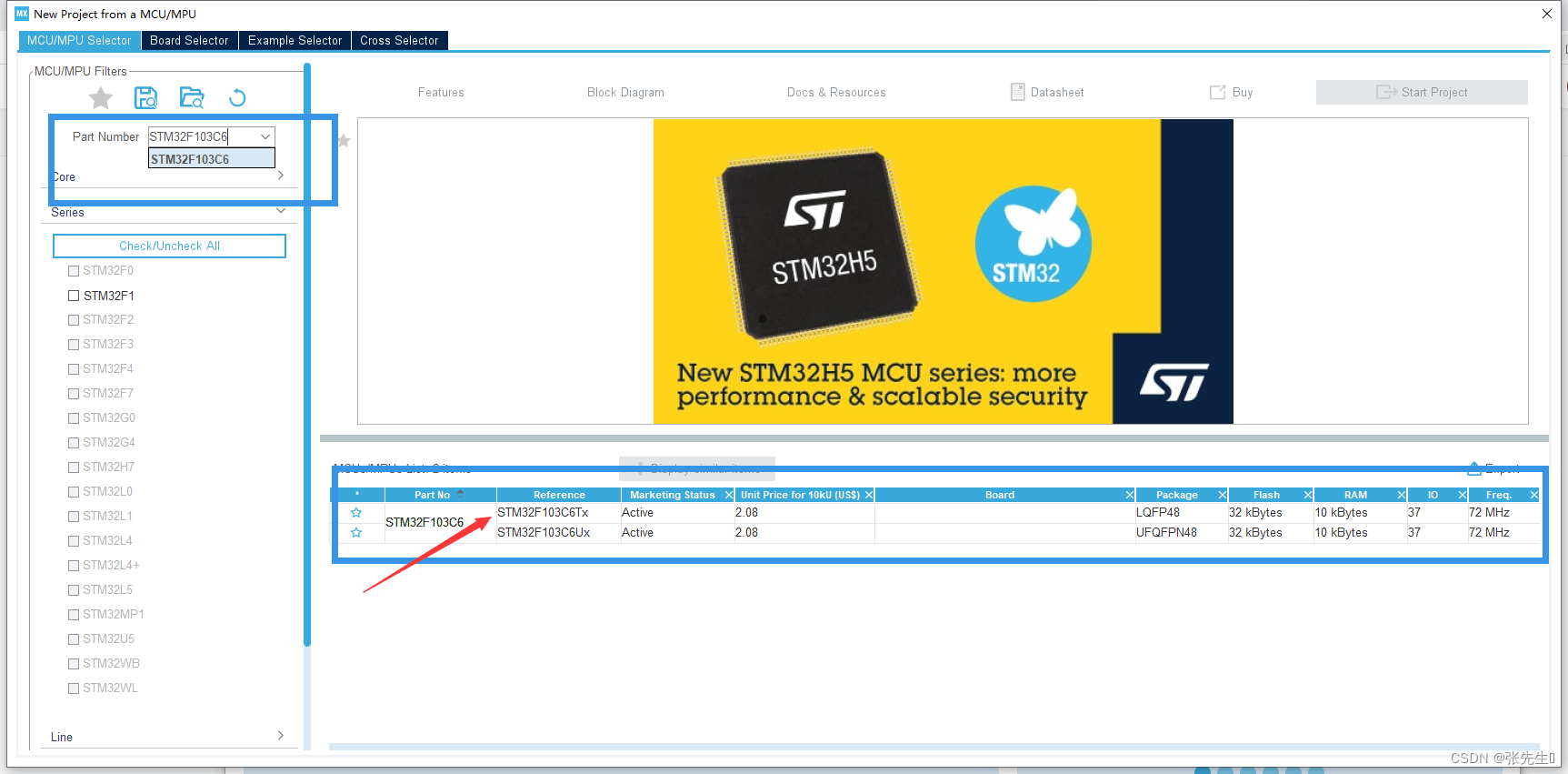Click the gray star beside the banner
This screenshot has height=774, width=1568.
point(344,140)
